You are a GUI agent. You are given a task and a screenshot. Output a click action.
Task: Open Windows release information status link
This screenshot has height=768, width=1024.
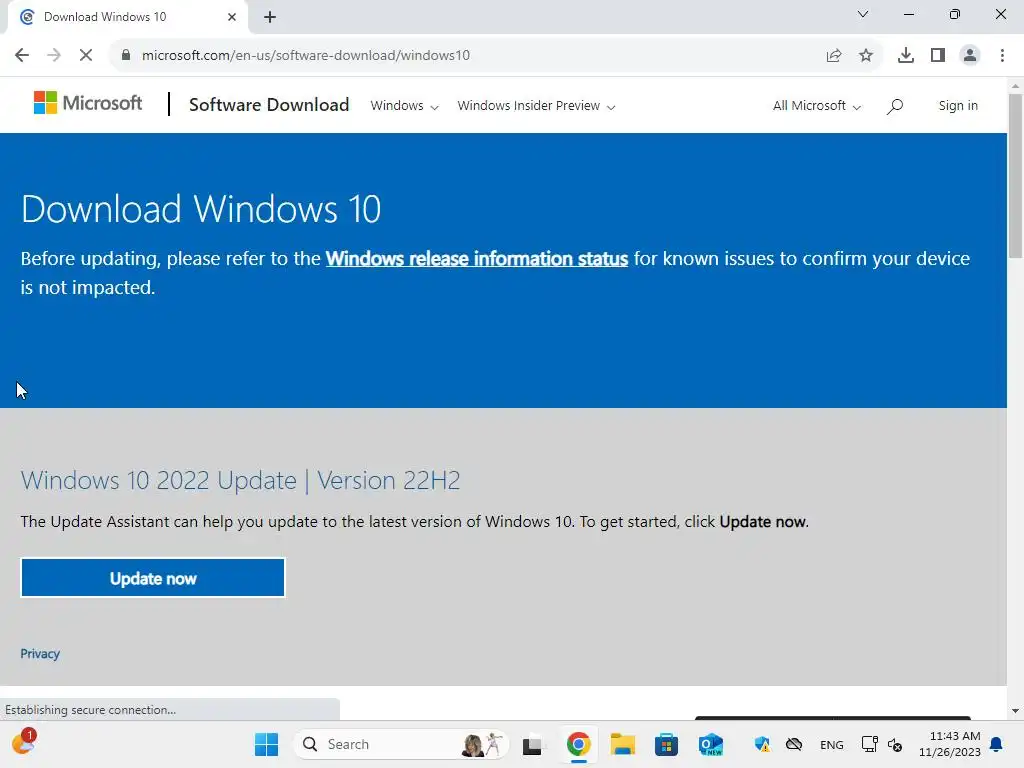477,259
